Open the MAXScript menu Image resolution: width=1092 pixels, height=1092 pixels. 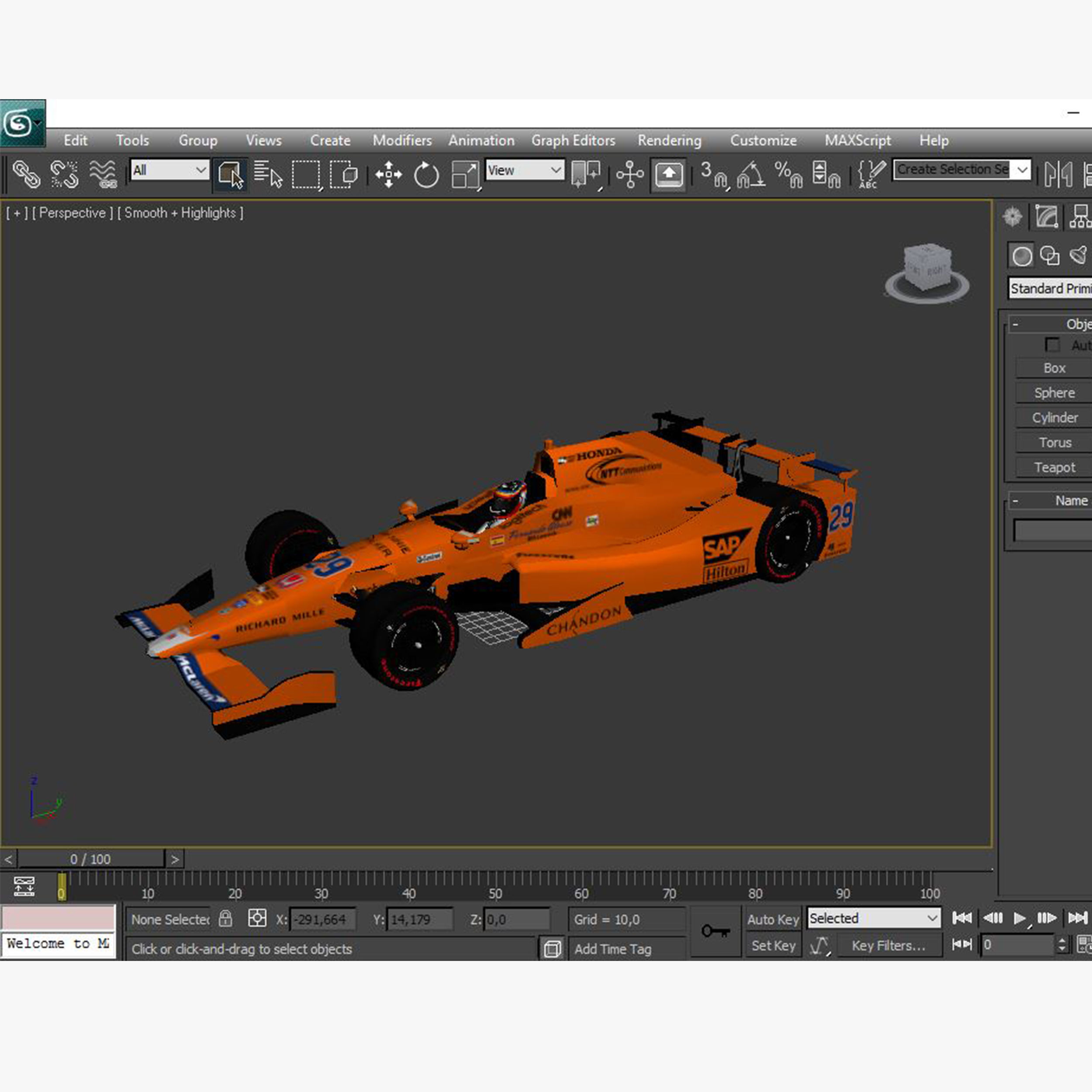[857, 140]
